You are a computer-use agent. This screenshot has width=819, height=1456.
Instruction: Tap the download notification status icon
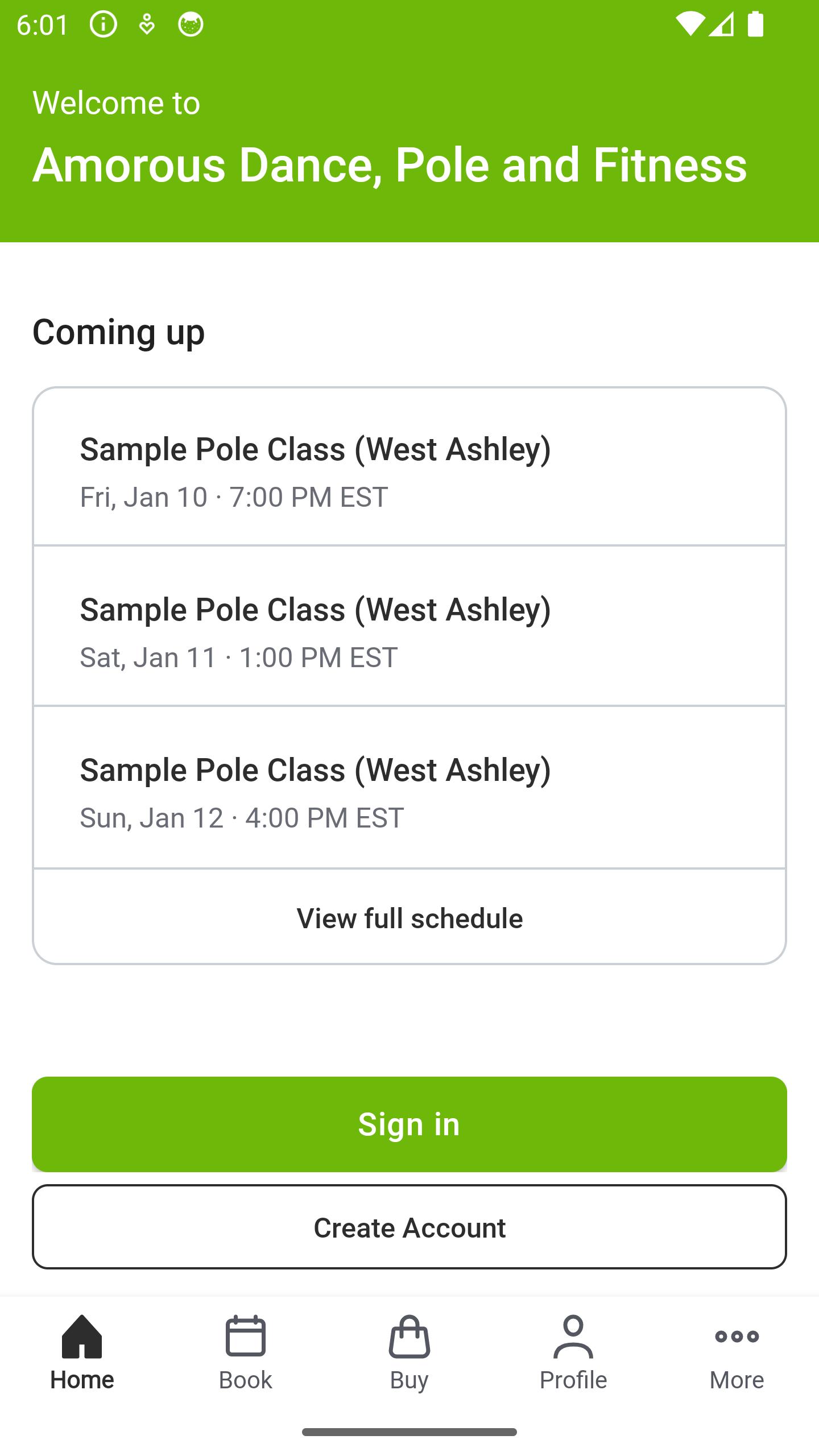pos(147,24)
